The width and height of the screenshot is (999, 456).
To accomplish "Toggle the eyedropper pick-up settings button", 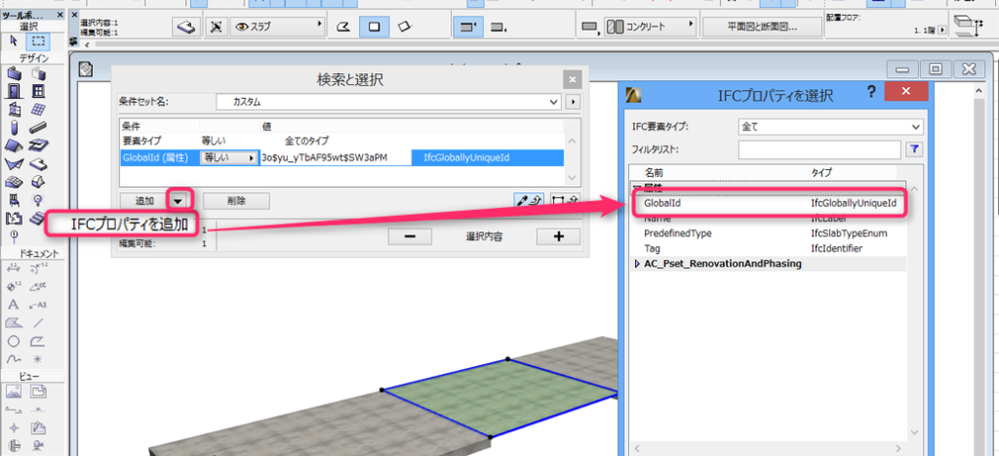I will (x=529, y=201).
